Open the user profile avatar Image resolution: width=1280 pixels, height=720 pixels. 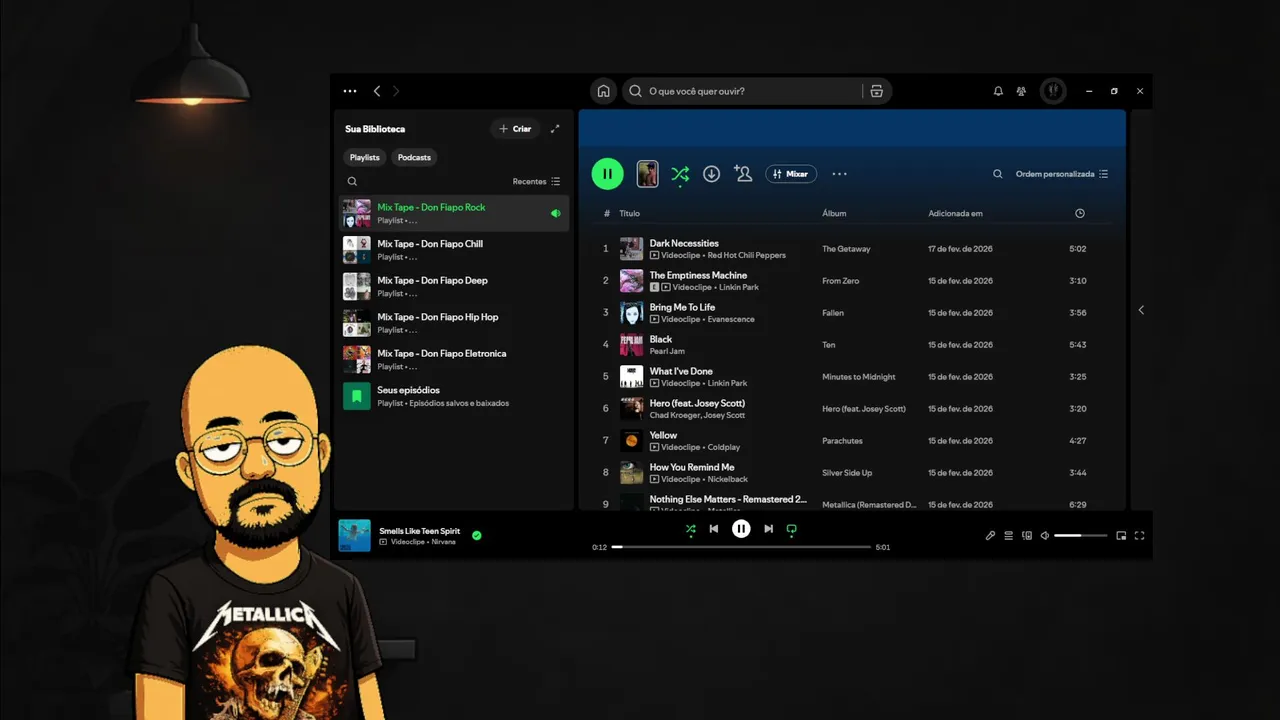1053,91
